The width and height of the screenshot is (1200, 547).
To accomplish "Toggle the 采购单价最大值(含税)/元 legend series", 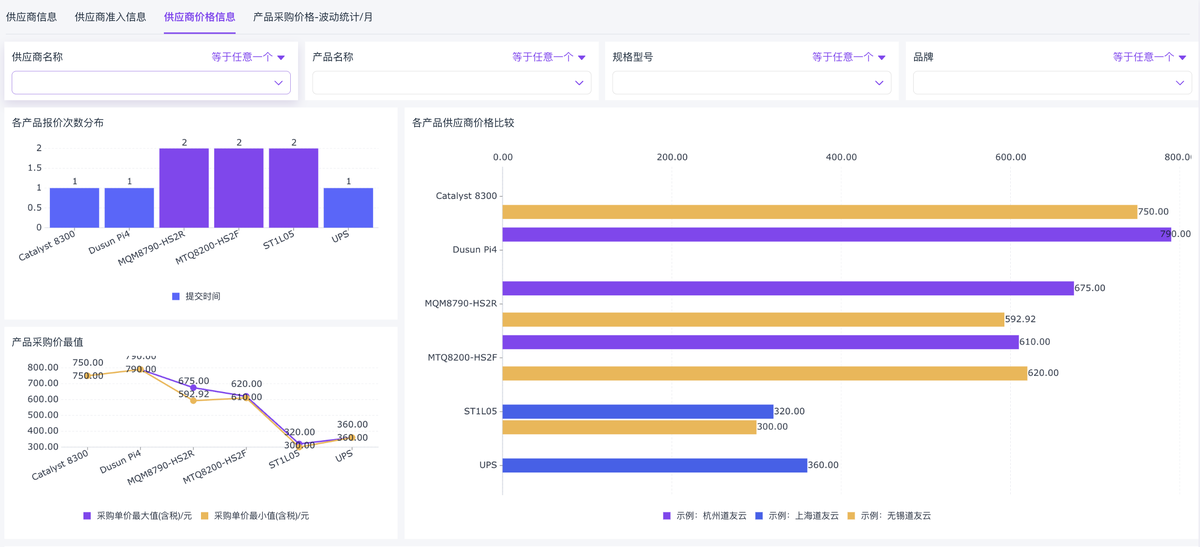I will pyautogui.click(x=152, y=516).
